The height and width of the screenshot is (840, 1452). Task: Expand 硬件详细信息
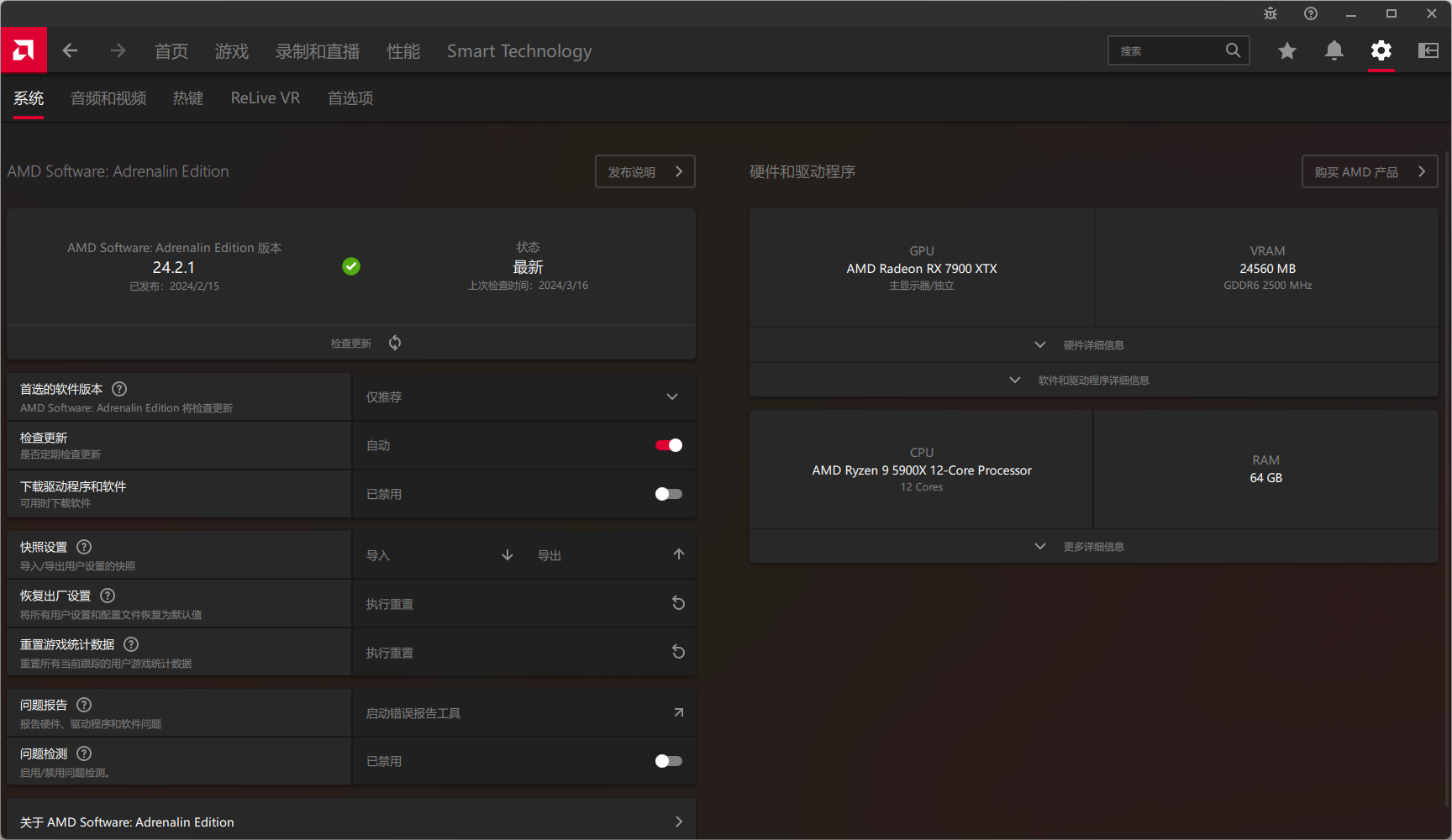click(1094, 345)
